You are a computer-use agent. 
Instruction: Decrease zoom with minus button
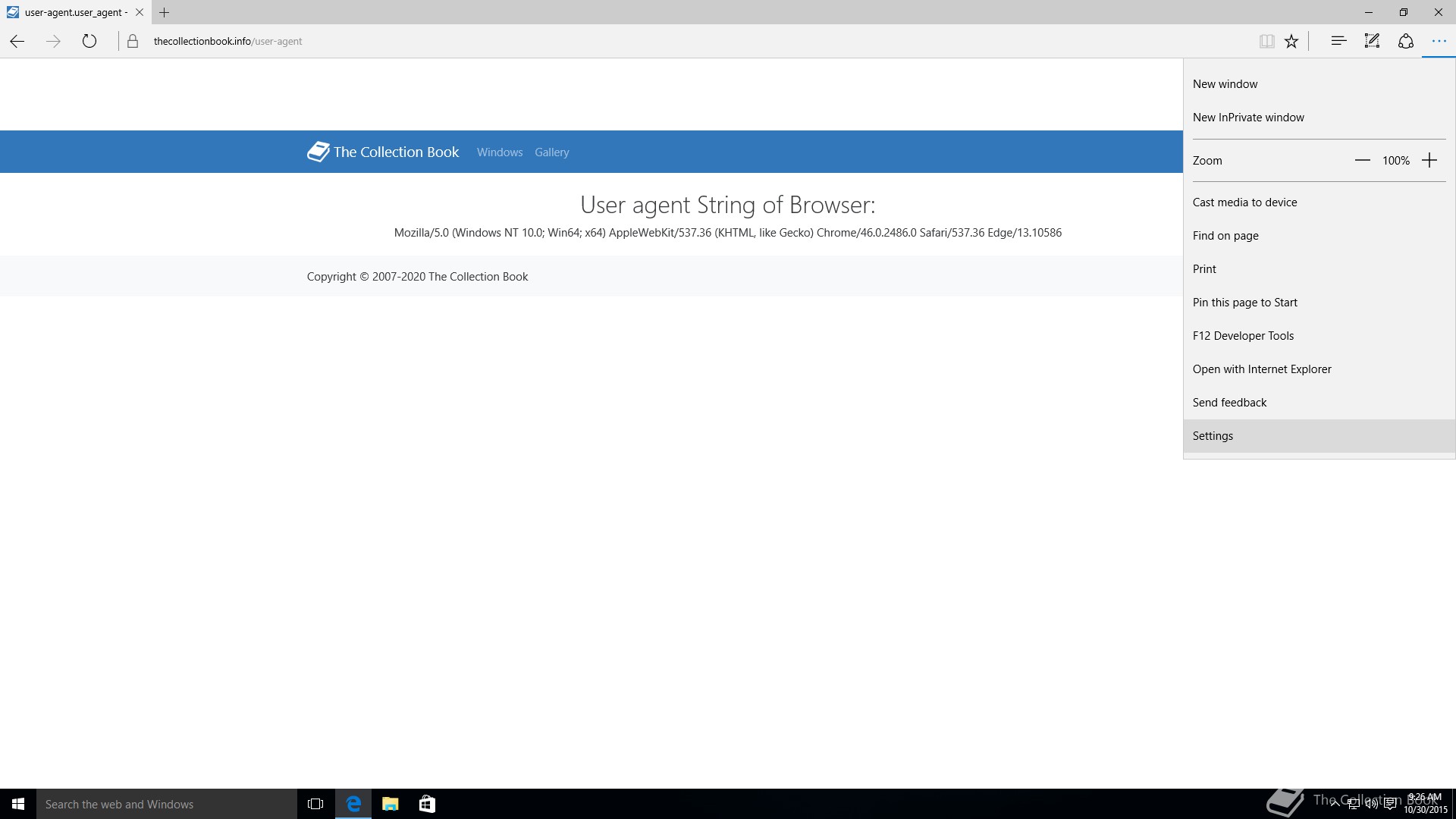pyautogui.click(x=1362, y=160)
